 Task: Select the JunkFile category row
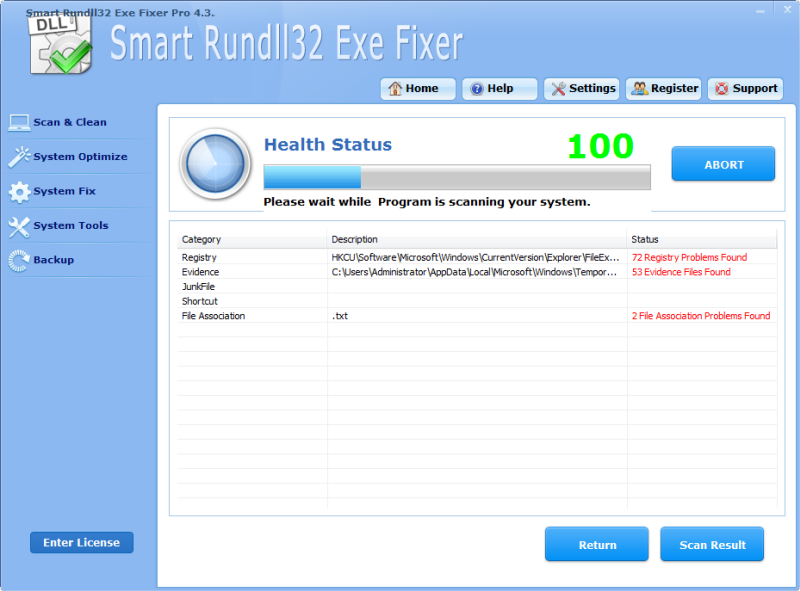[x=477, y=287]
